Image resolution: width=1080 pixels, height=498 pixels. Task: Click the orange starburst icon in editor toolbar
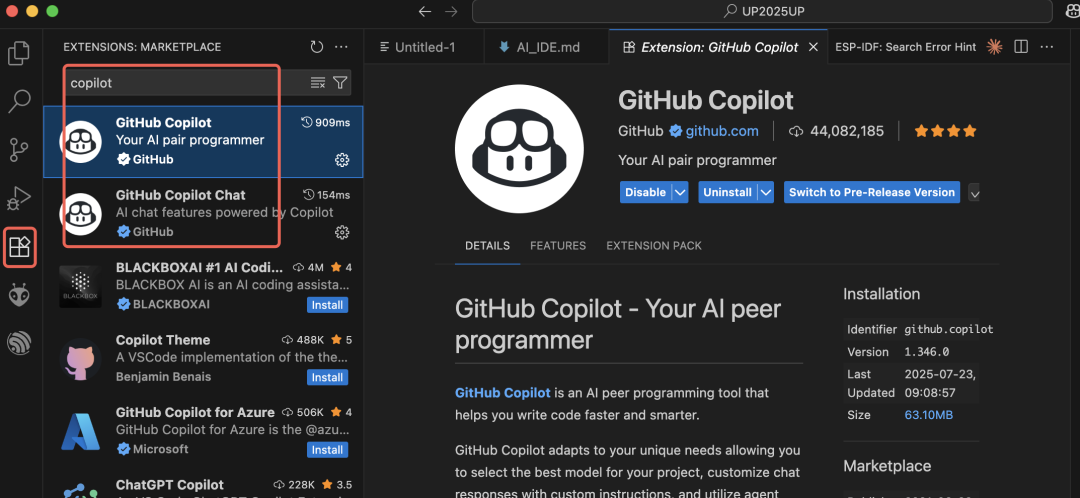click(x=994, y=46)
